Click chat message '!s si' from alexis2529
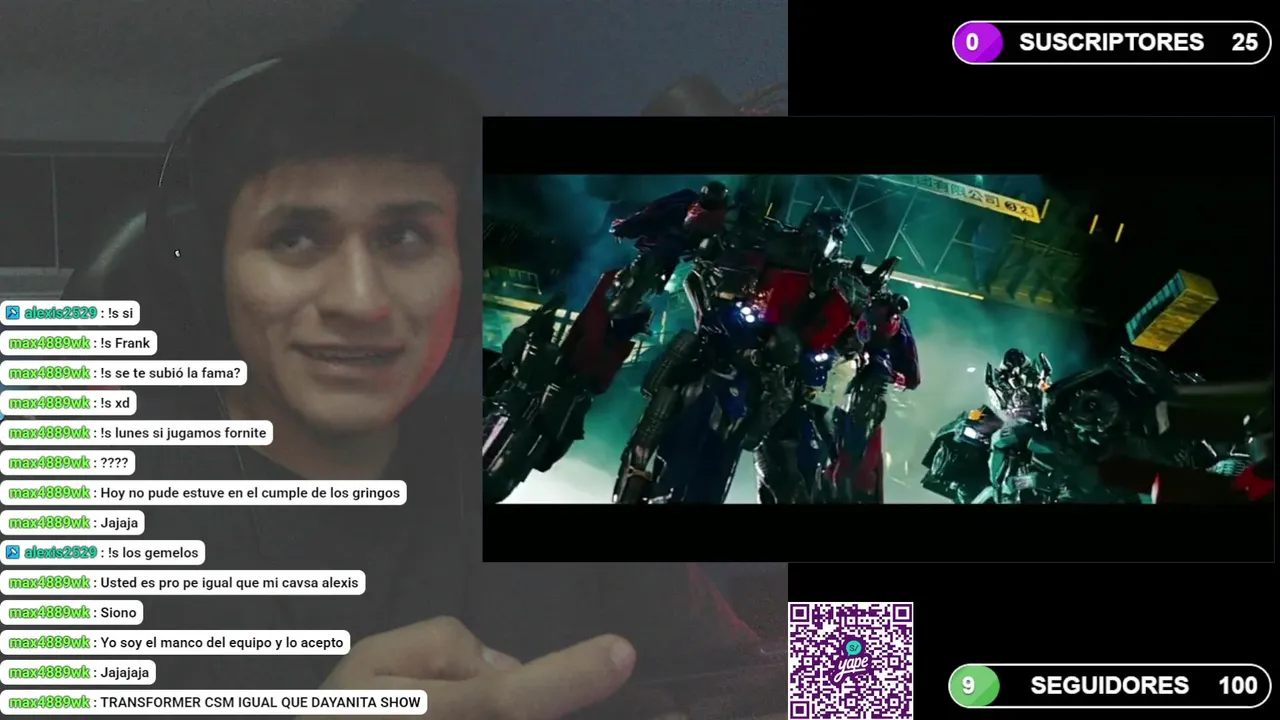 point(70,313)
